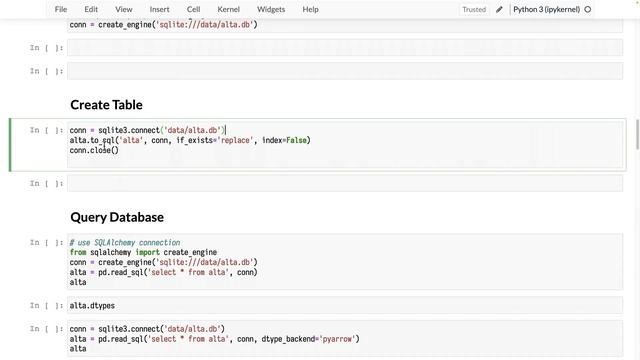
Task: Open the Insert menu
Action: (159, 9)
